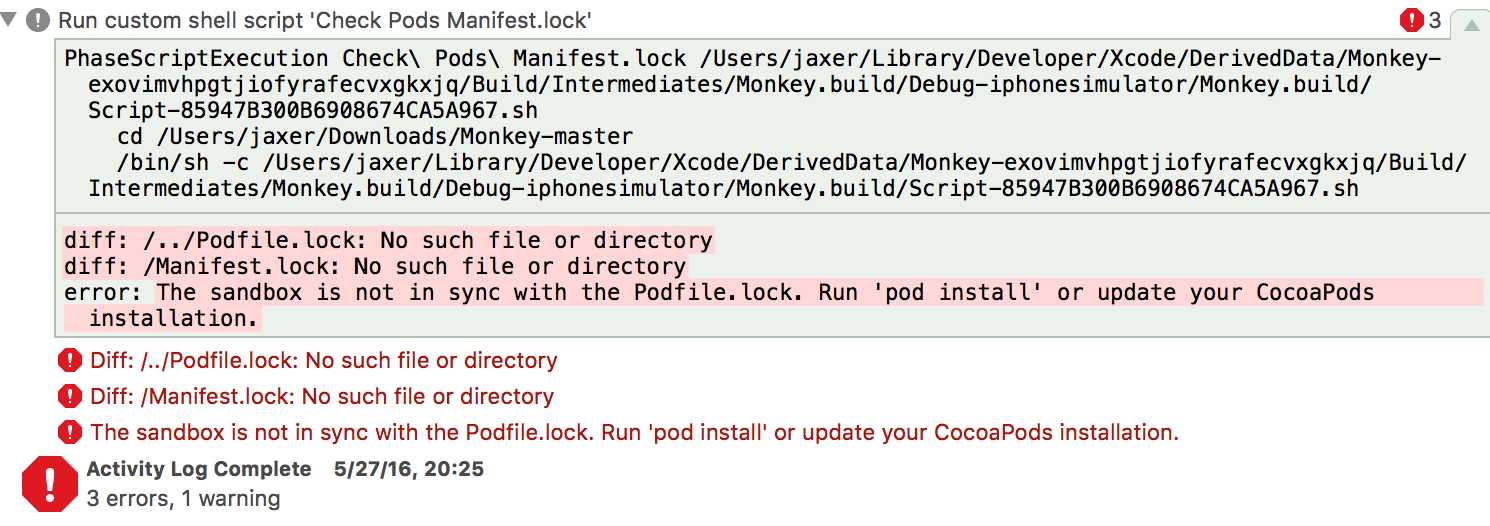The image size is (1490, 526).
Task: Click the '3 errors, 1 warning' summary text
Action: point(183,498)
